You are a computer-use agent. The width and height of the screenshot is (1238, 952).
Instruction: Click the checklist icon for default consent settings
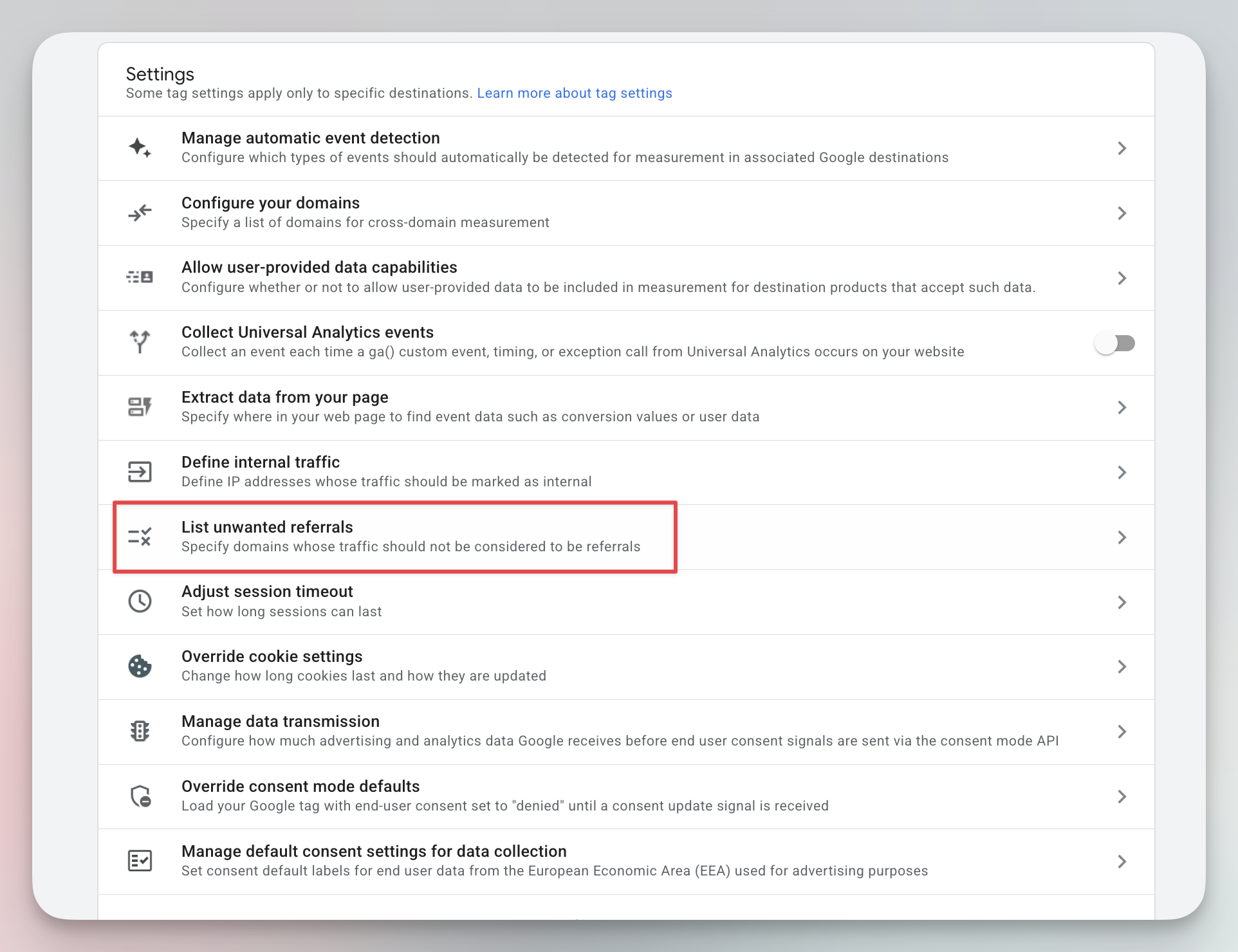tap(140, 861)
